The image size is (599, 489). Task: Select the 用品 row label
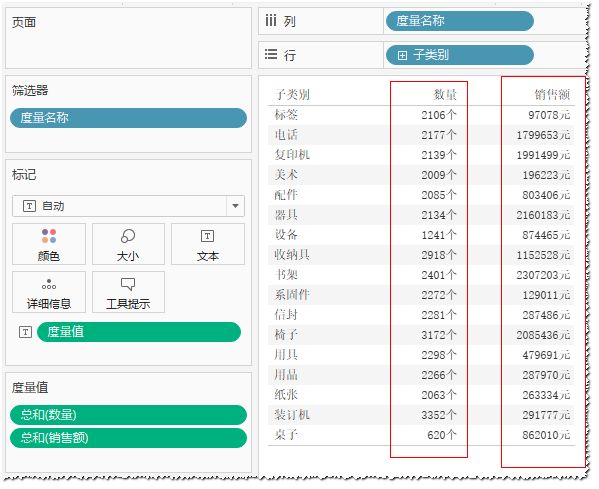point(286,375)
